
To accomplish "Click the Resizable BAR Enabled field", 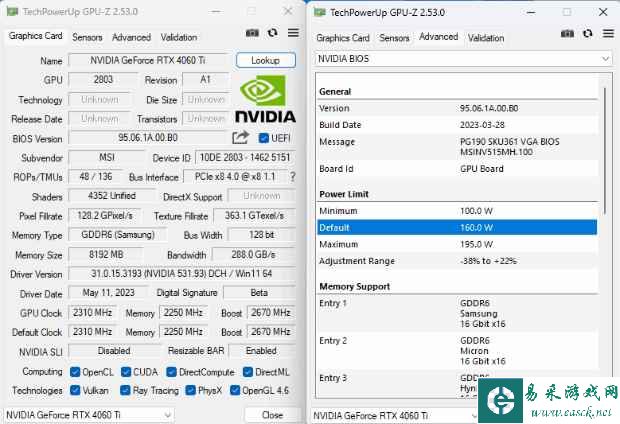I will (x=261, y=351).
